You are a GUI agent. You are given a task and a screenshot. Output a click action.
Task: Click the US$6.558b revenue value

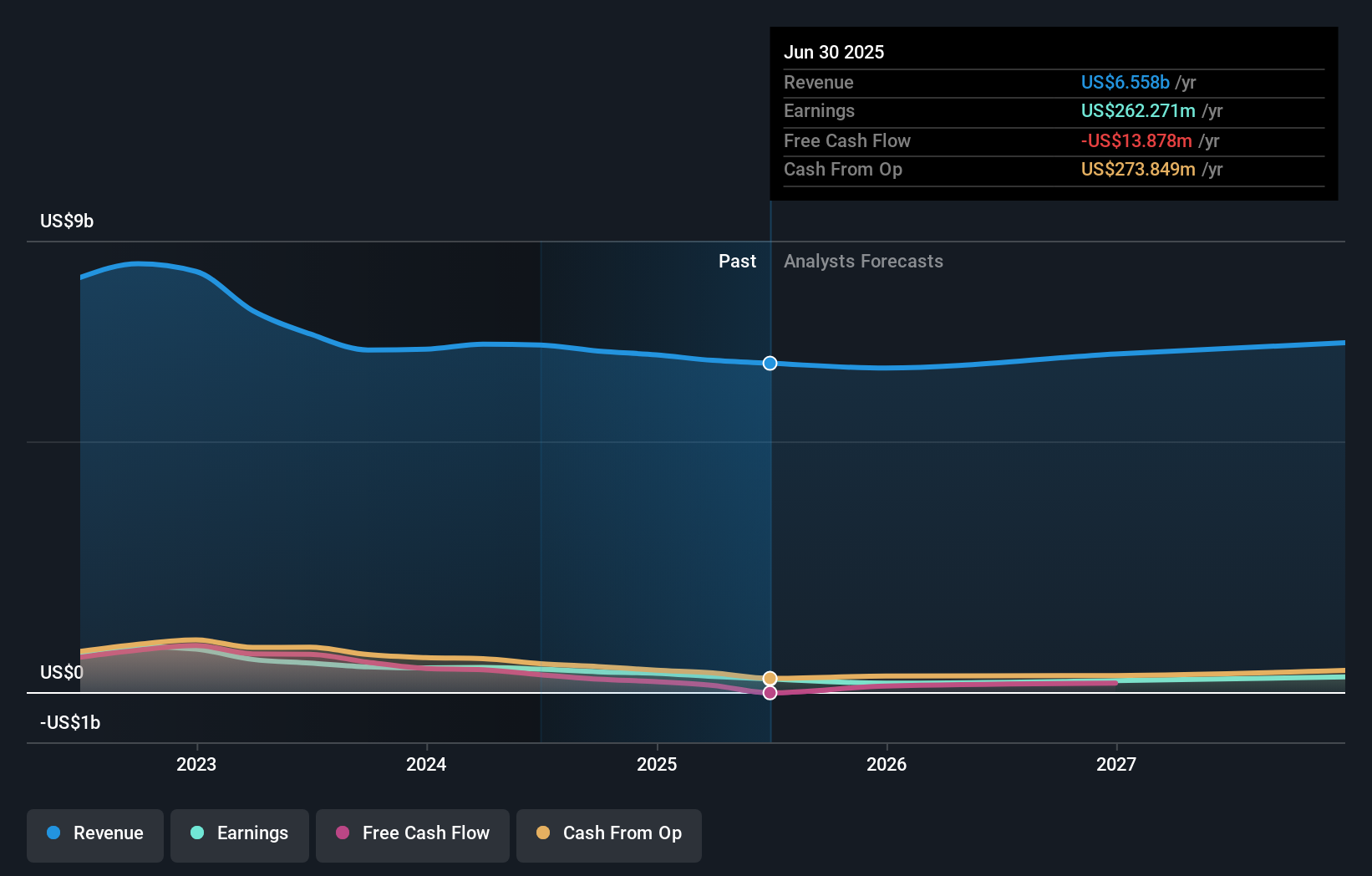tap(1126, 82)
